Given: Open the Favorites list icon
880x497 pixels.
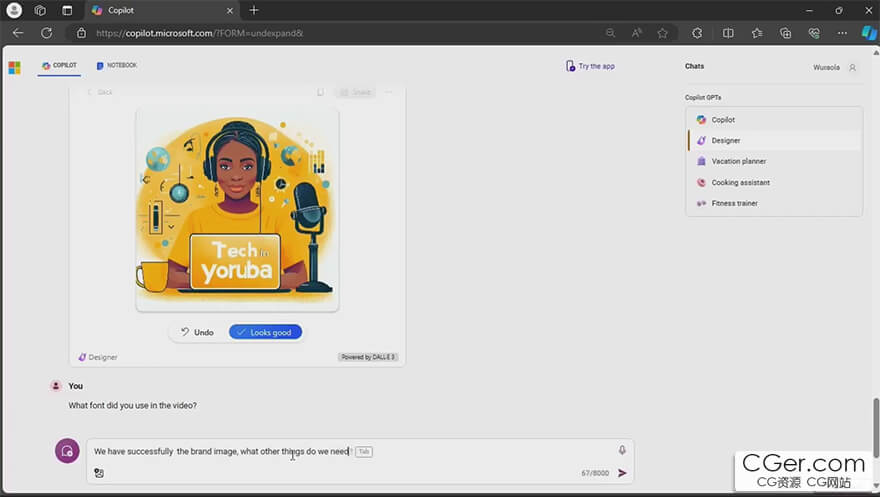Looking at the screenshot, I should coord(757,33).
